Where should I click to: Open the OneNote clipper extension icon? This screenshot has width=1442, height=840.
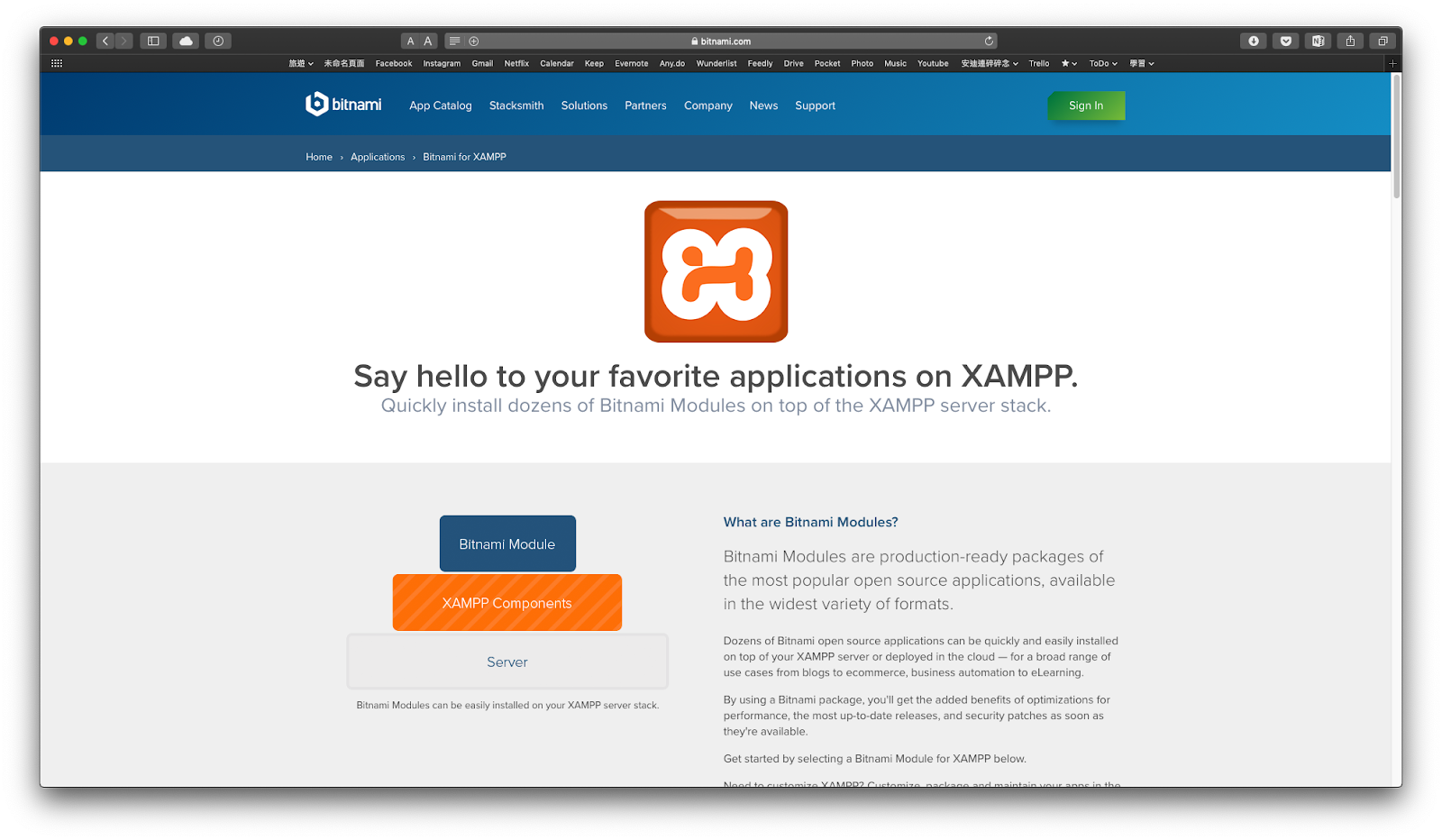pos(1319,41)
